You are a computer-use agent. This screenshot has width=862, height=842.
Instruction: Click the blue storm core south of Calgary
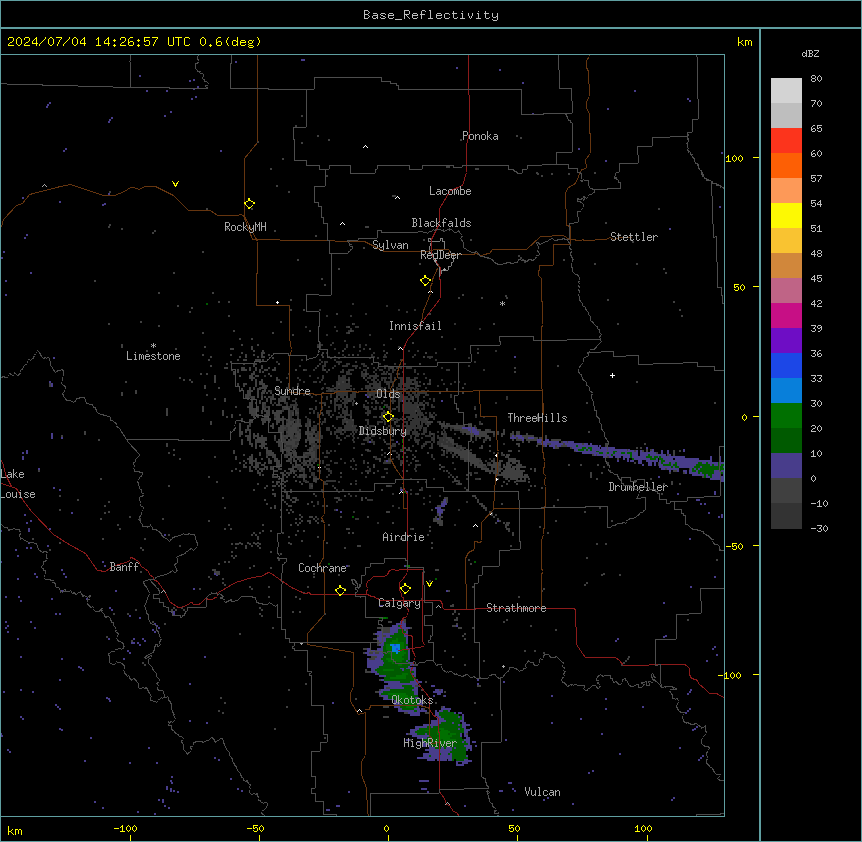(x=395, y=649)
